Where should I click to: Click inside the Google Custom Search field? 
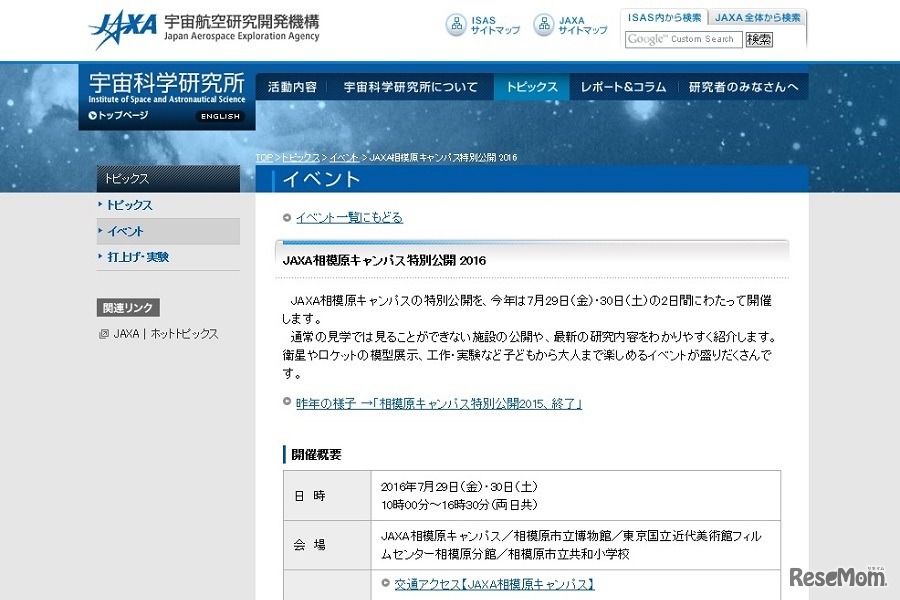tap(685, 39)
